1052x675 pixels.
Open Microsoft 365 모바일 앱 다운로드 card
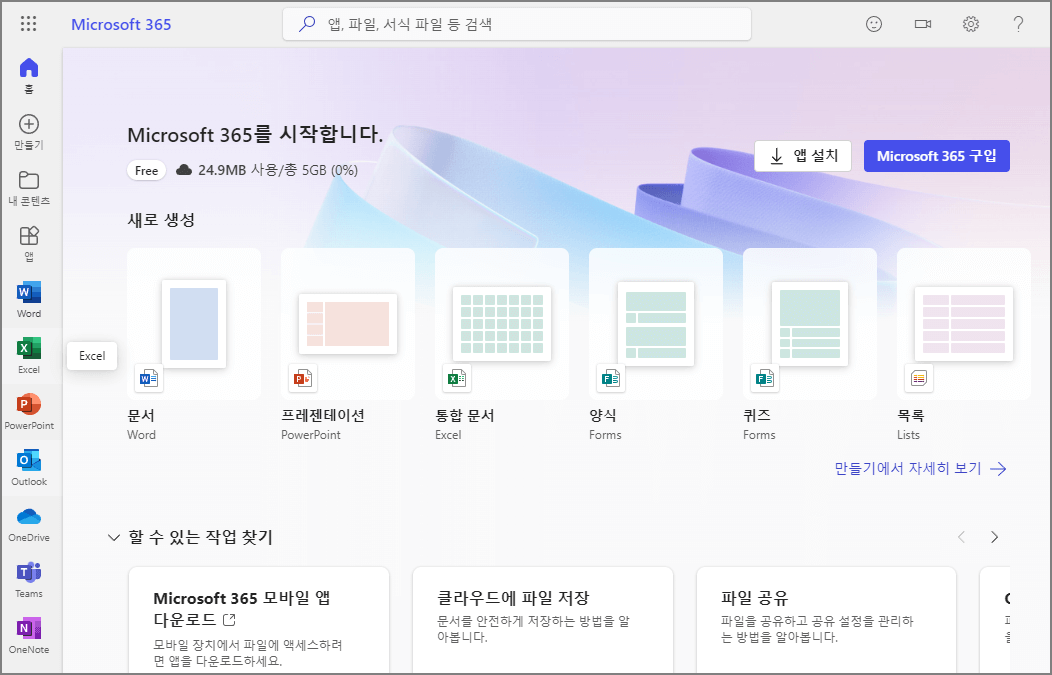[x=259, y=621]
